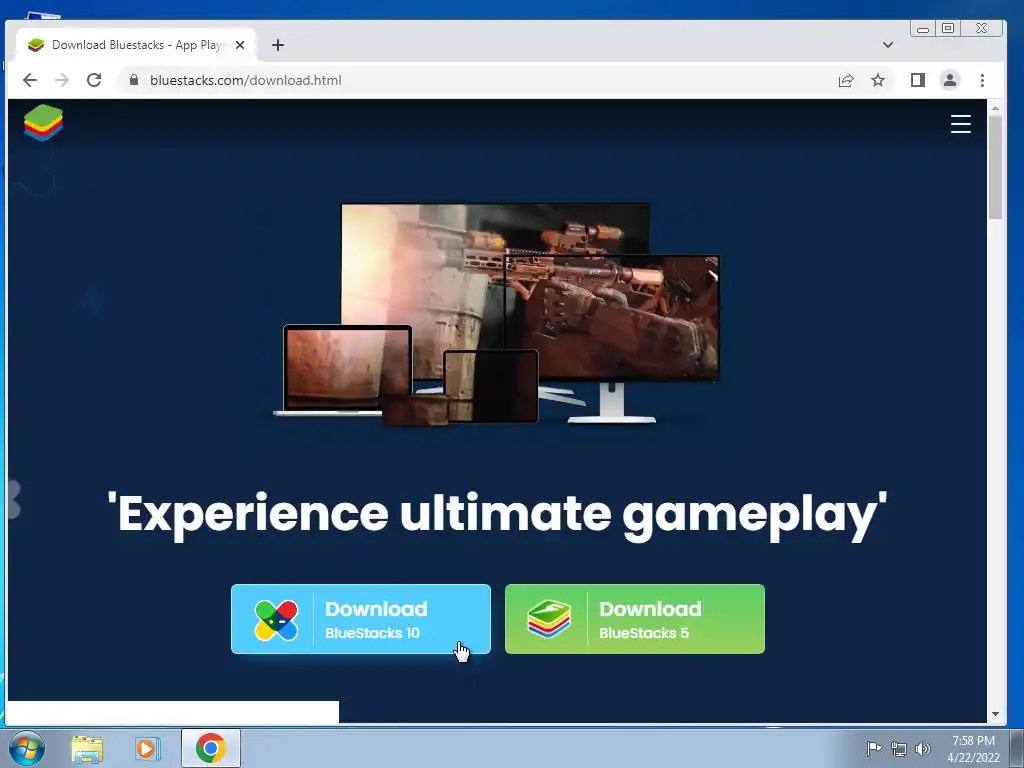
Task: Open network status icon in system tray
Action: (899, 749)
